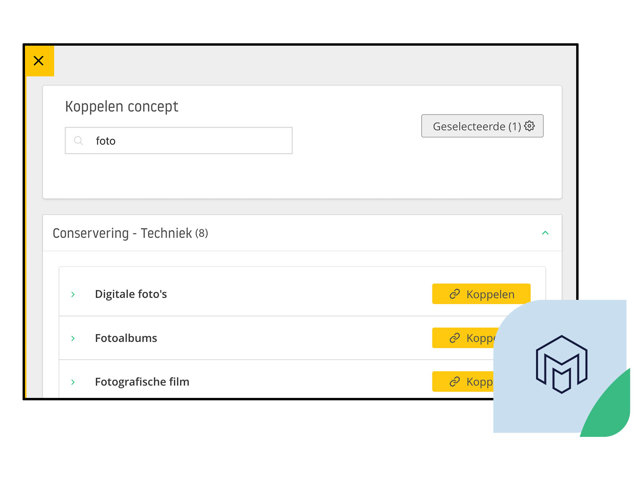Click the chain link icon for Digitale foto's
Viewport: 636px width, 477px height.
pyautogui.click(x=454, y=294)
